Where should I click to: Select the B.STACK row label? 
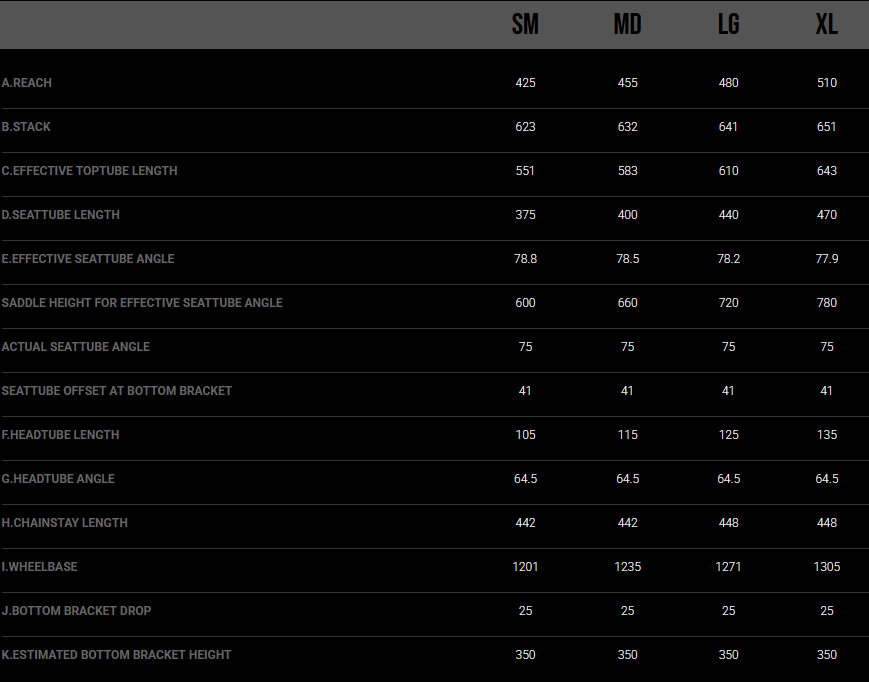(26, 127)
